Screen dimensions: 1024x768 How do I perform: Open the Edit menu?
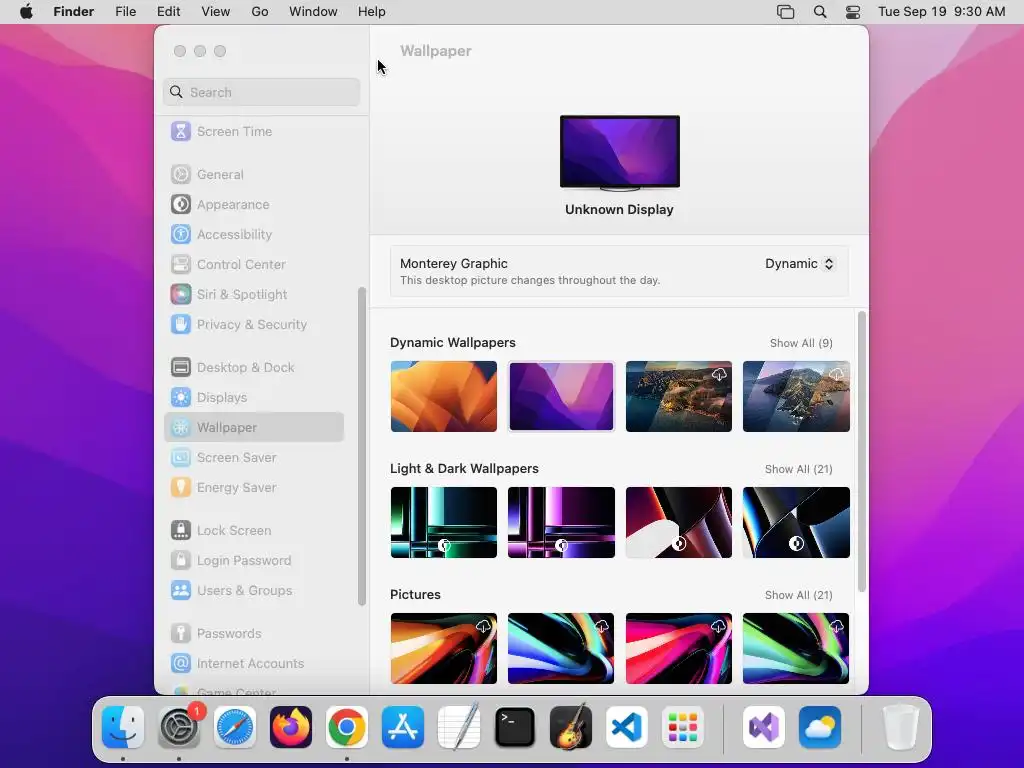point(168,12)
